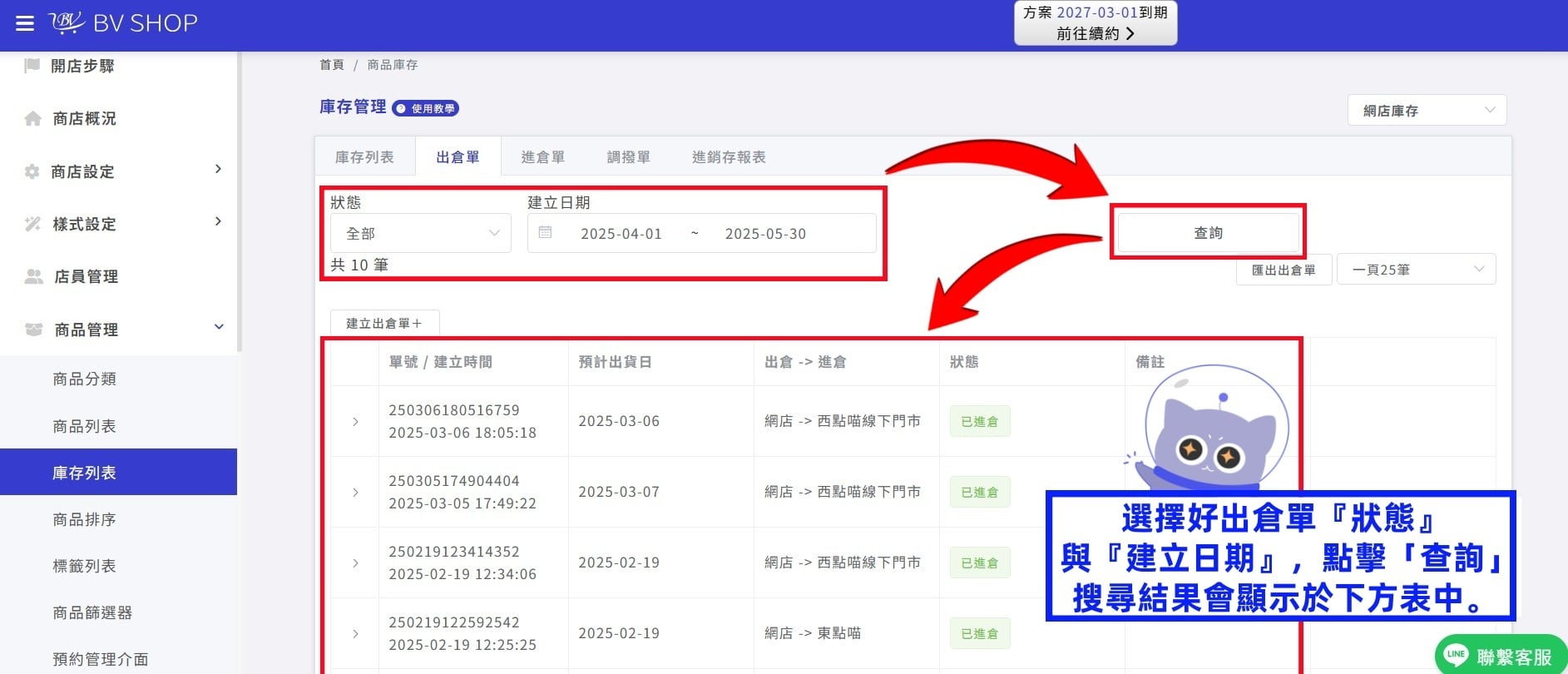The image size is (1568, 674).
Task: Click the flag icon beside 開店步驟
Action: pyautogui.click(x=32, y=65)
